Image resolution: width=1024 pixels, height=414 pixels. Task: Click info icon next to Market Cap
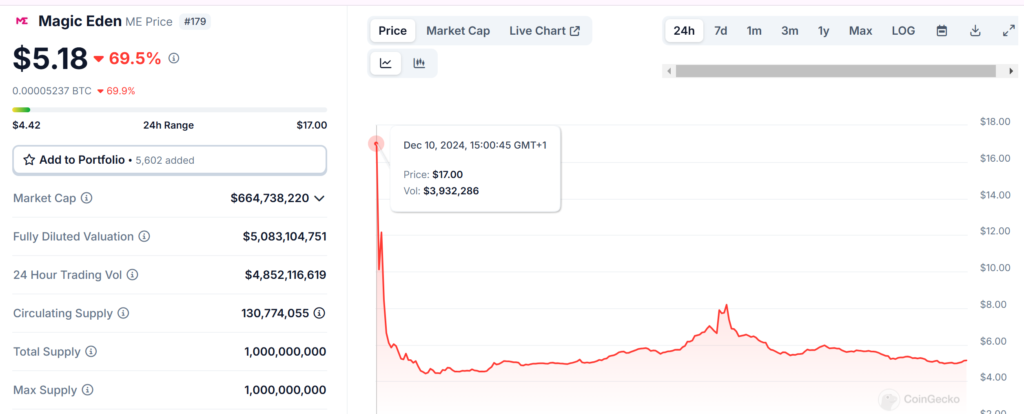[x=86, y=198]
